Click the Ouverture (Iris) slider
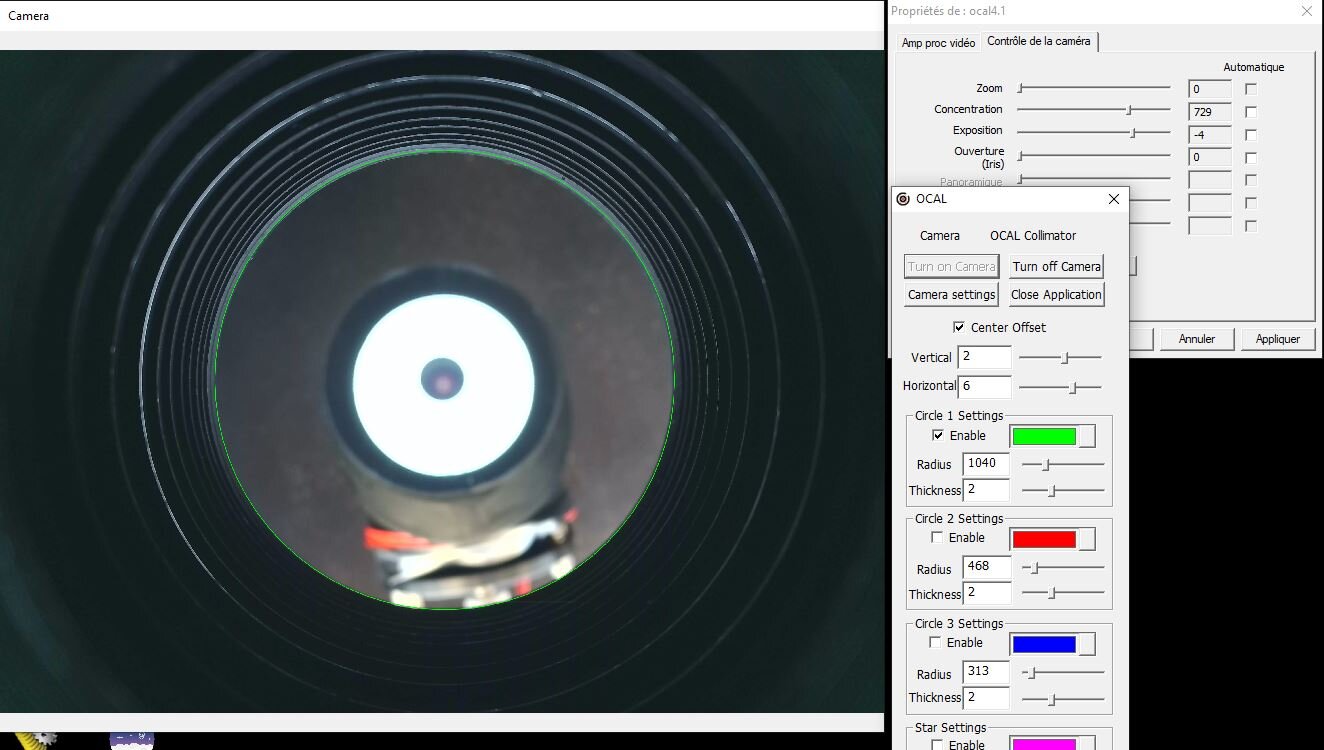Screen dimensions: 1324x750 tap(1094, 155)
